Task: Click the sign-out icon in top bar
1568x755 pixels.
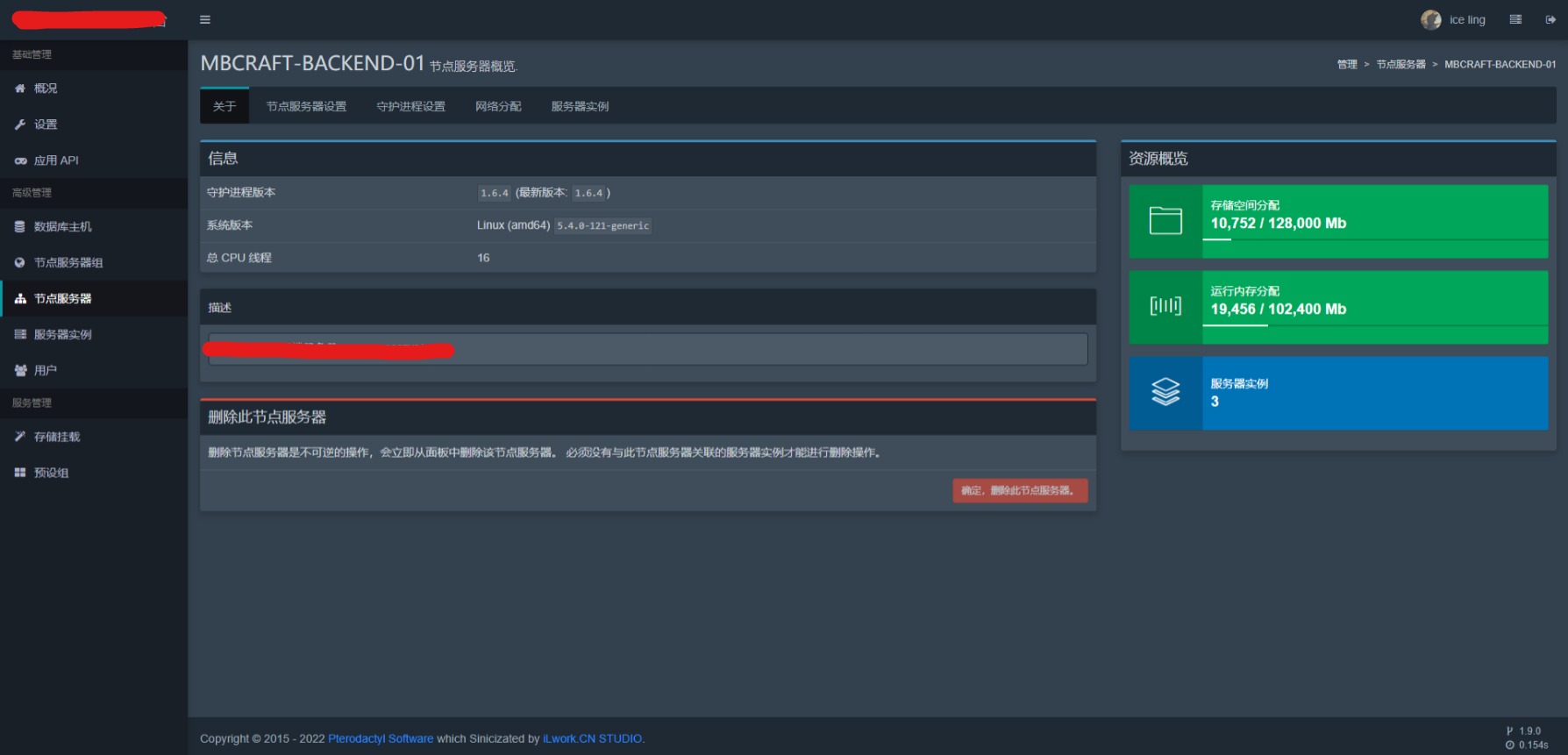Action: pyautogui.click(x=1550, y=19)
